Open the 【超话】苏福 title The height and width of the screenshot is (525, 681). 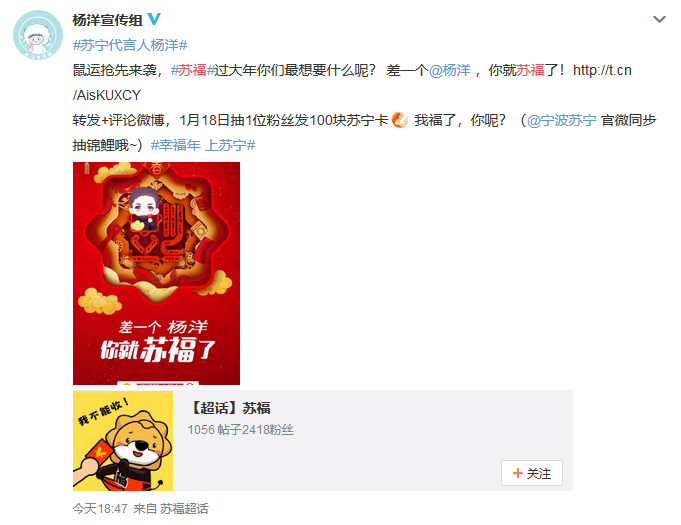click(x=230, y=408)
